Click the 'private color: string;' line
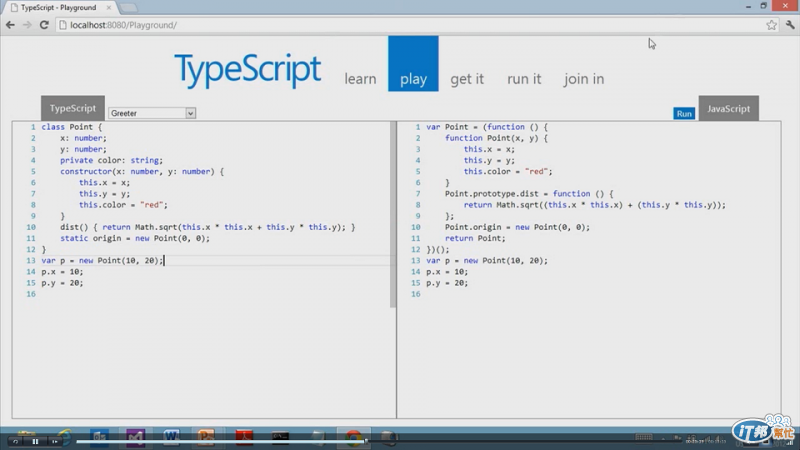 click(x=111, y=160)
